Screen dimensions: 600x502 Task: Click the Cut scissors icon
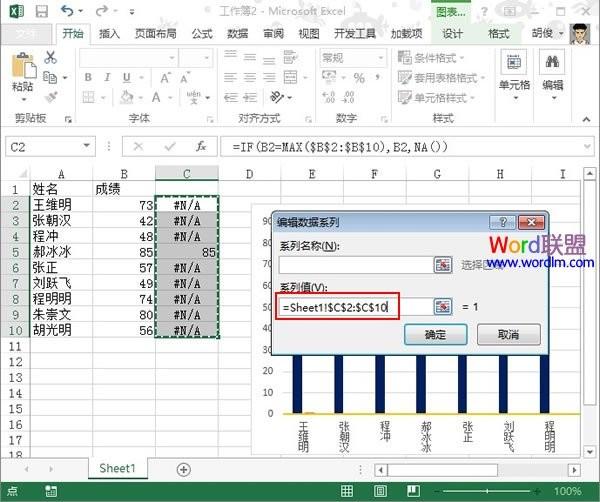[51, 58]
